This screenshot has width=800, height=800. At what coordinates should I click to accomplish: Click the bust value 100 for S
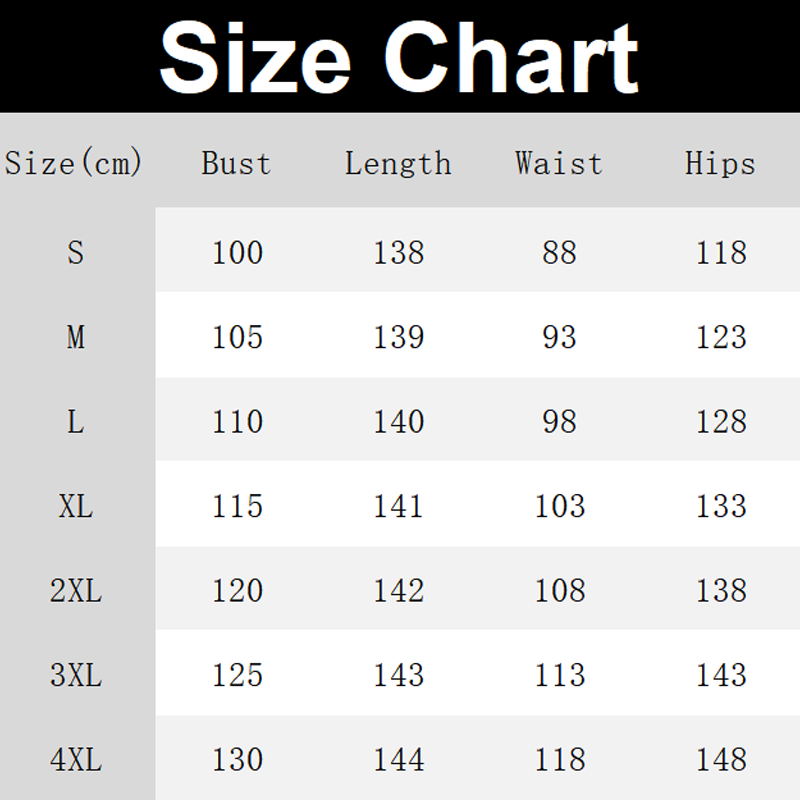237,252
